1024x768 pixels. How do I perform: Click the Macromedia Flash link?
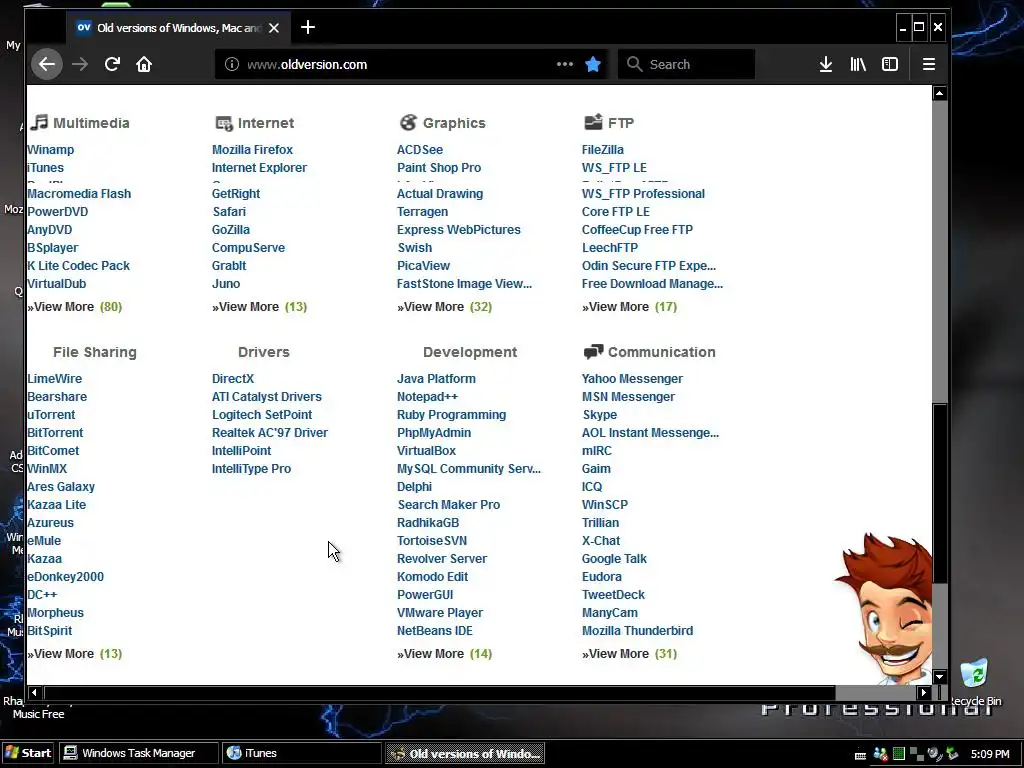(x=79, y=194)
